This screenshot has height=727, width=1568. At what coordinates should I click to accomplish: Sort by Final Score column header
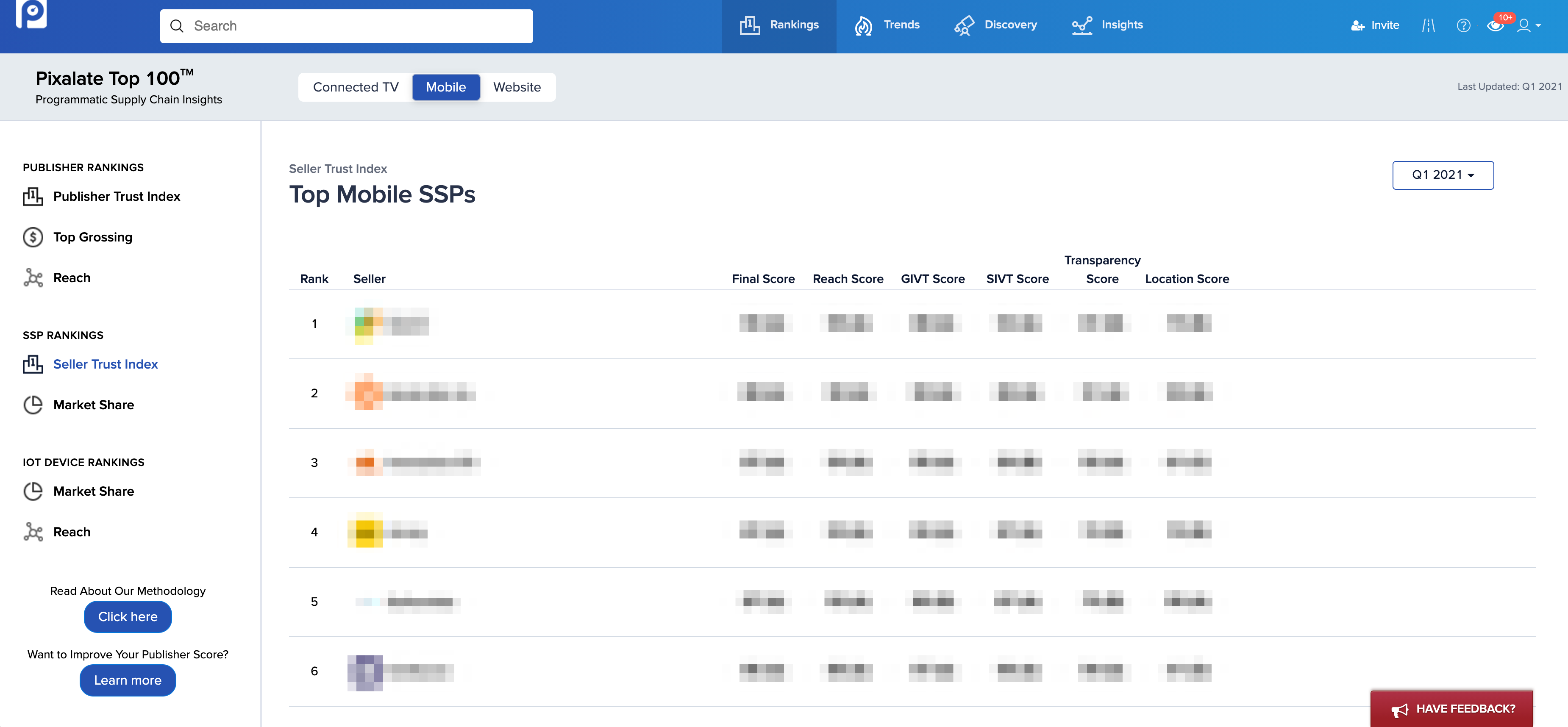(763, 279)
